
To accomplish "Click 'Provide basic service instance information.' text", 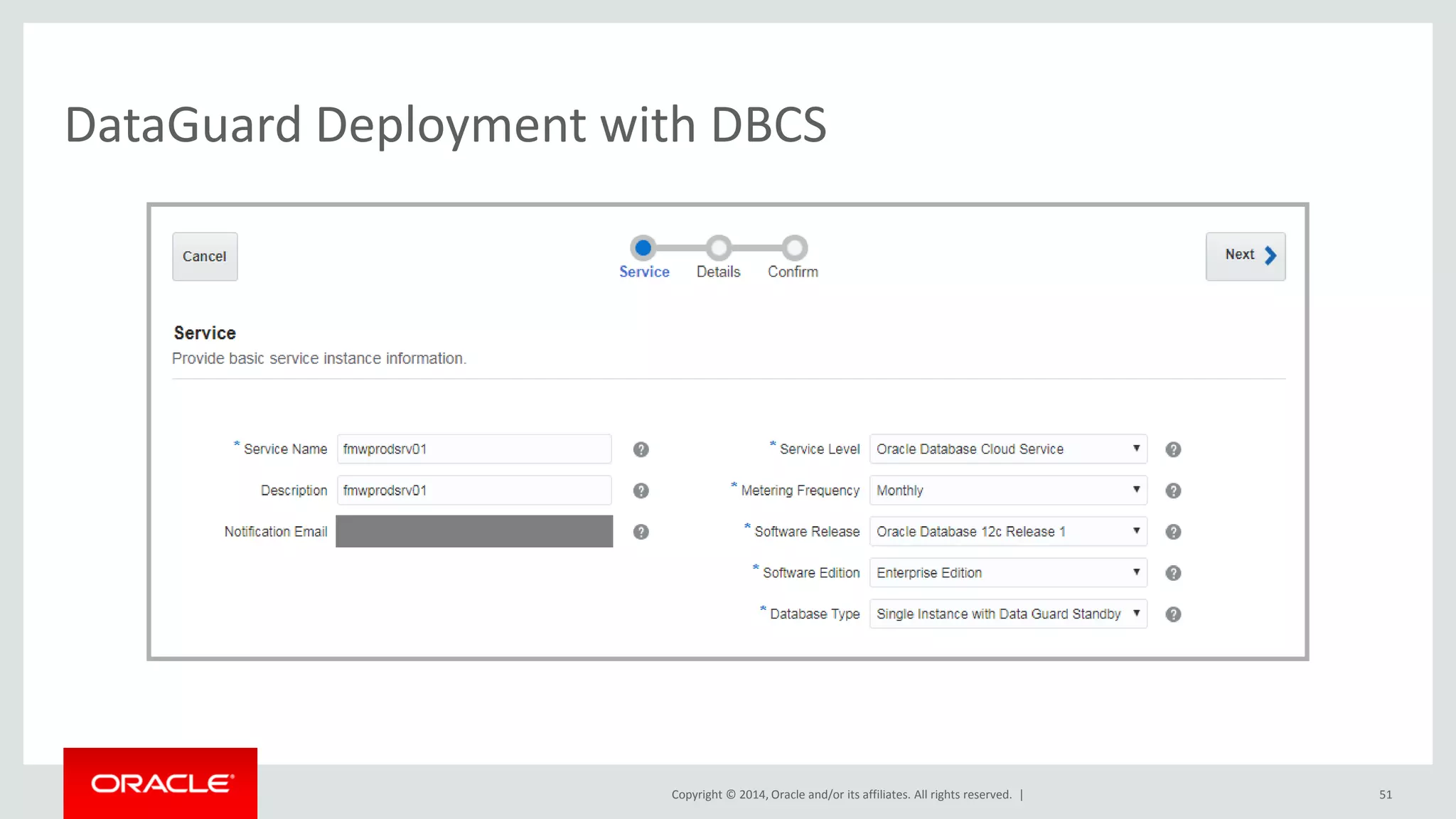I will 319,358.
